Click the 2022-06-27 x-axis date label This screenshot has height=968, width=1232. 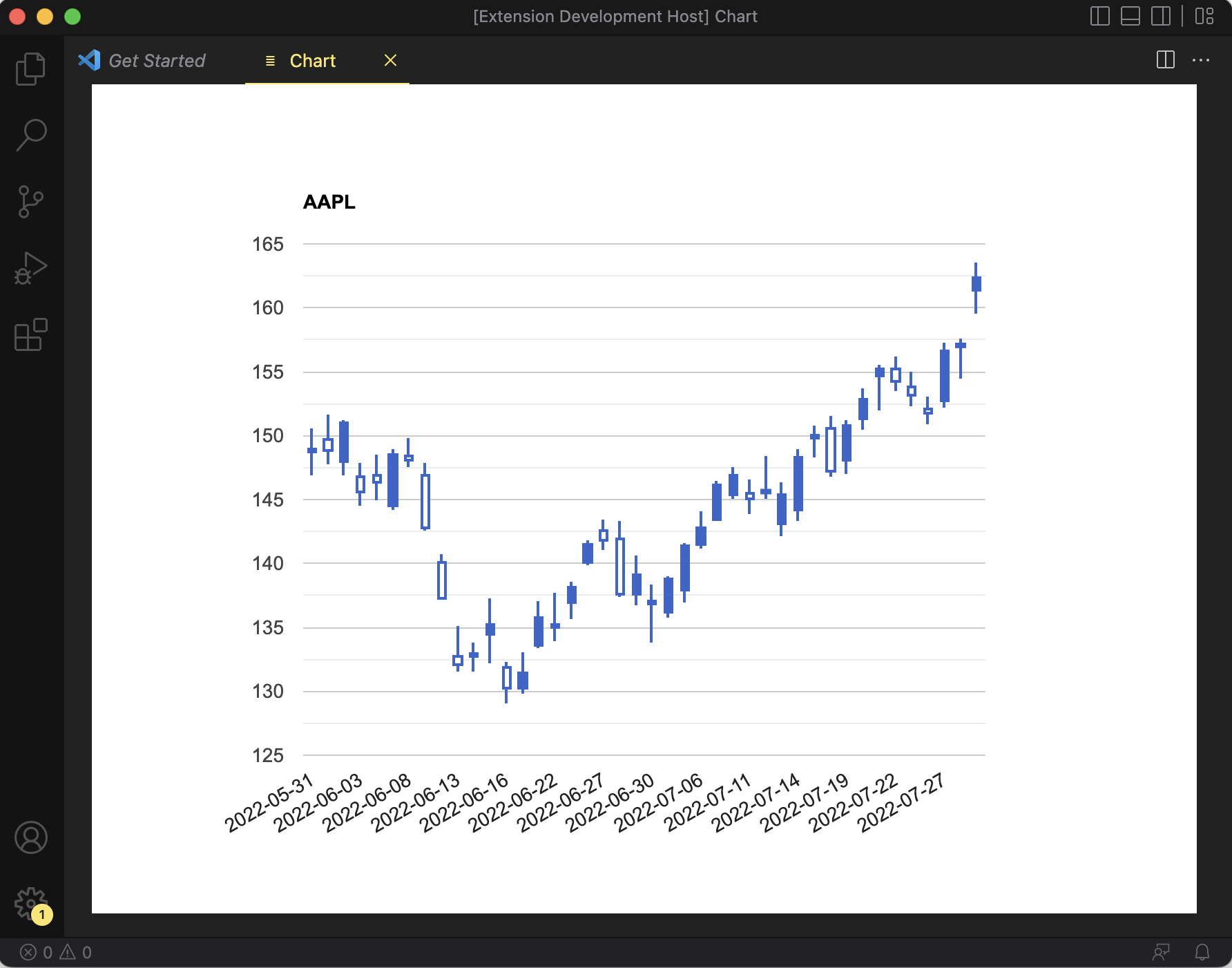point(562,803)
